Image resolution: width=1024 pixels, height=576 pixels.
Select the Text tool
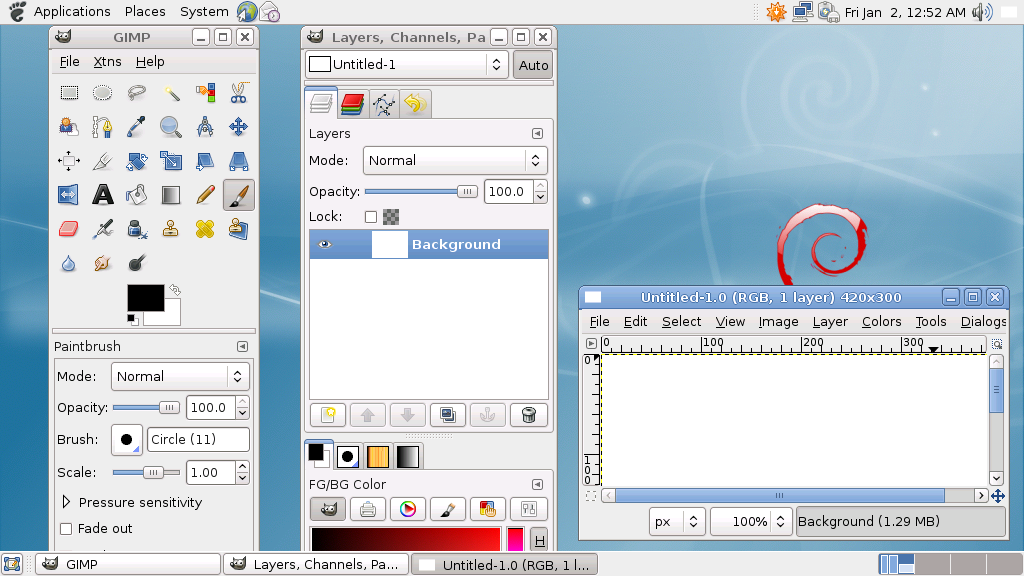pos(103,195)
